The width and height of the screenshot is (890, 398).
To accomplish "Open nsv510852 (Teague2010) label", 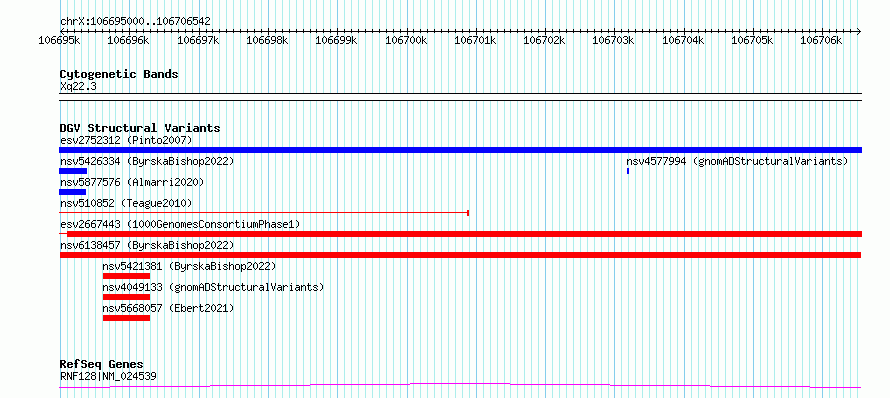I will [x=126, y=203].
